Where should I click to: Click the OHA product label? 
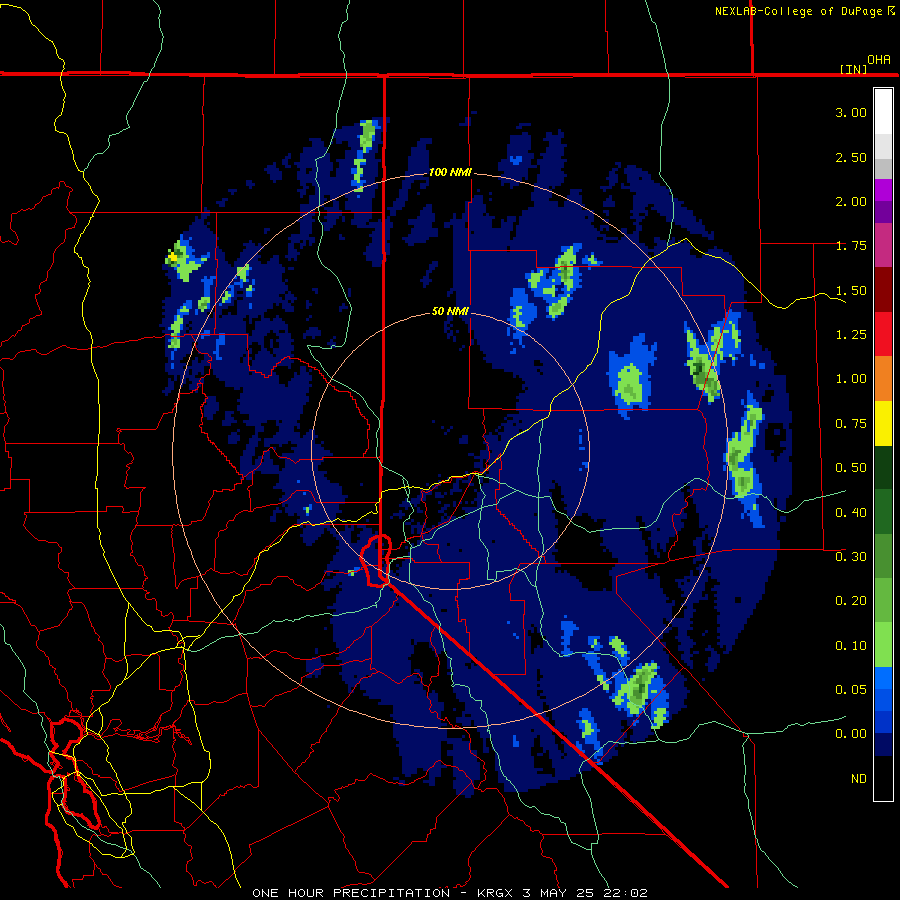[879, 59]
